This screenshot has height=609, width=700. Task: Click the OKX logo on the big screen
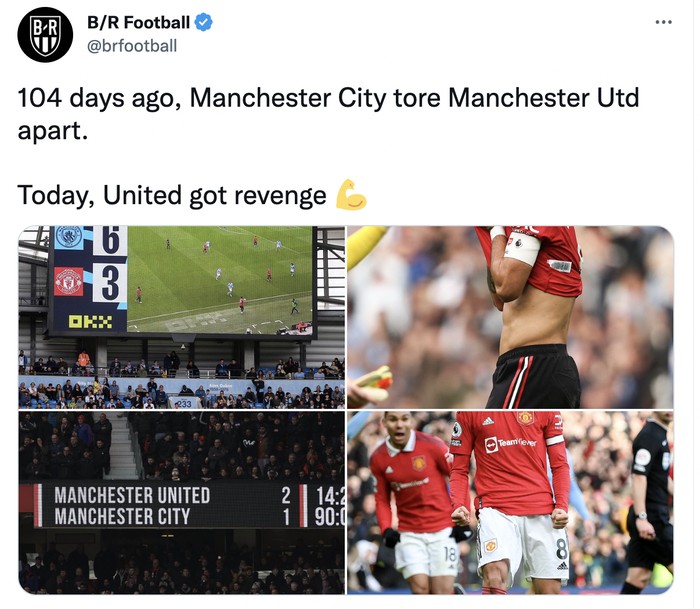pyautogui.click(x=90, y=321)
